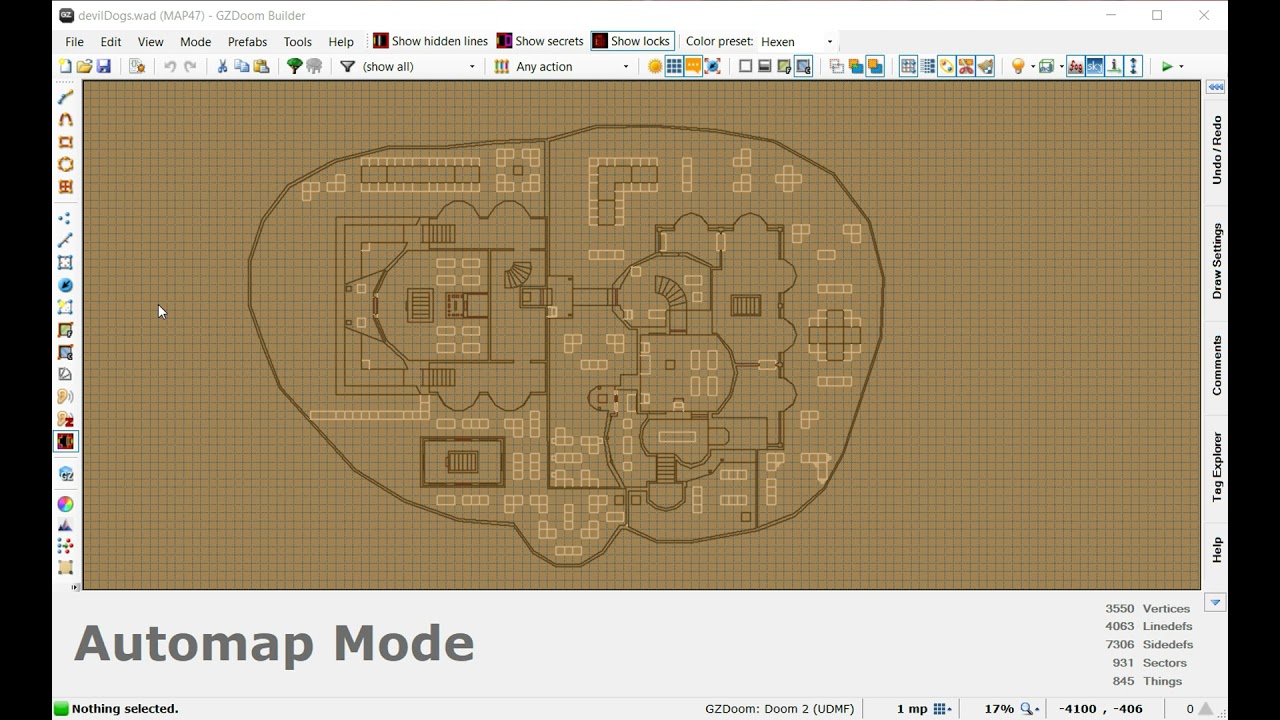
Task: Toggle the fog rendering button
Action: click(1075, 66)
